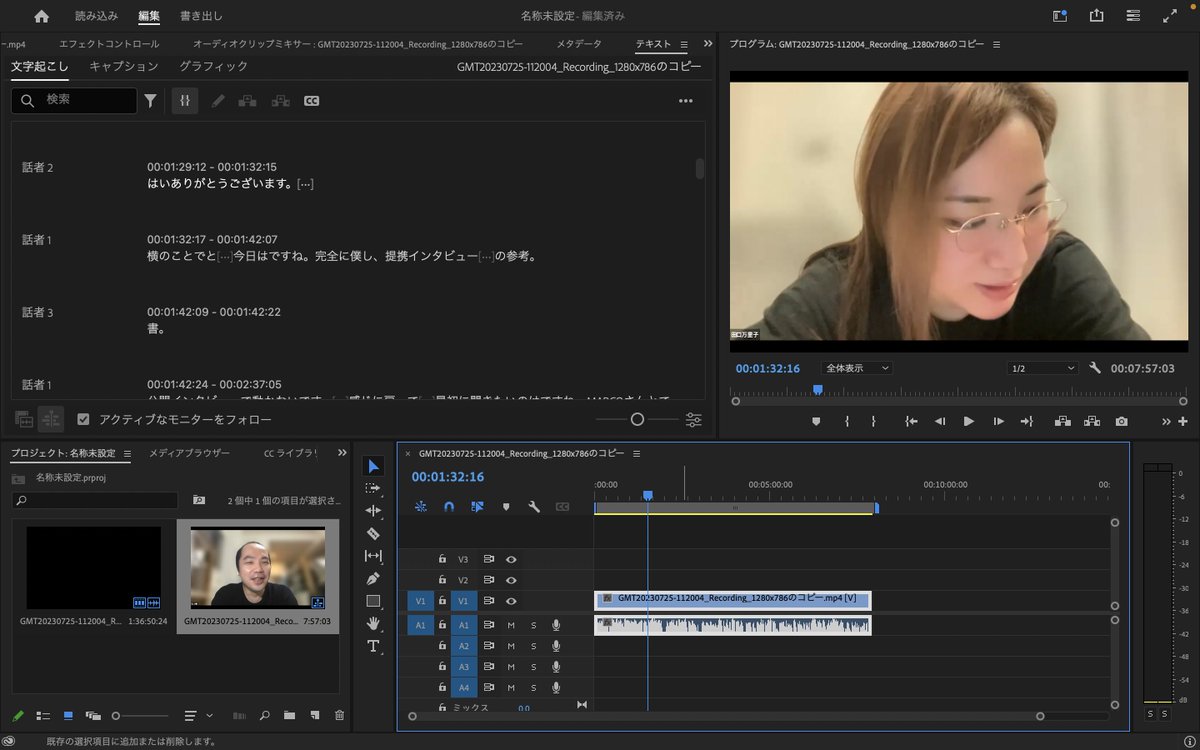Click the CC captions icon in the transcript toolbar
The width and height of the screenshot is (1200, 750).
(311, 100)
